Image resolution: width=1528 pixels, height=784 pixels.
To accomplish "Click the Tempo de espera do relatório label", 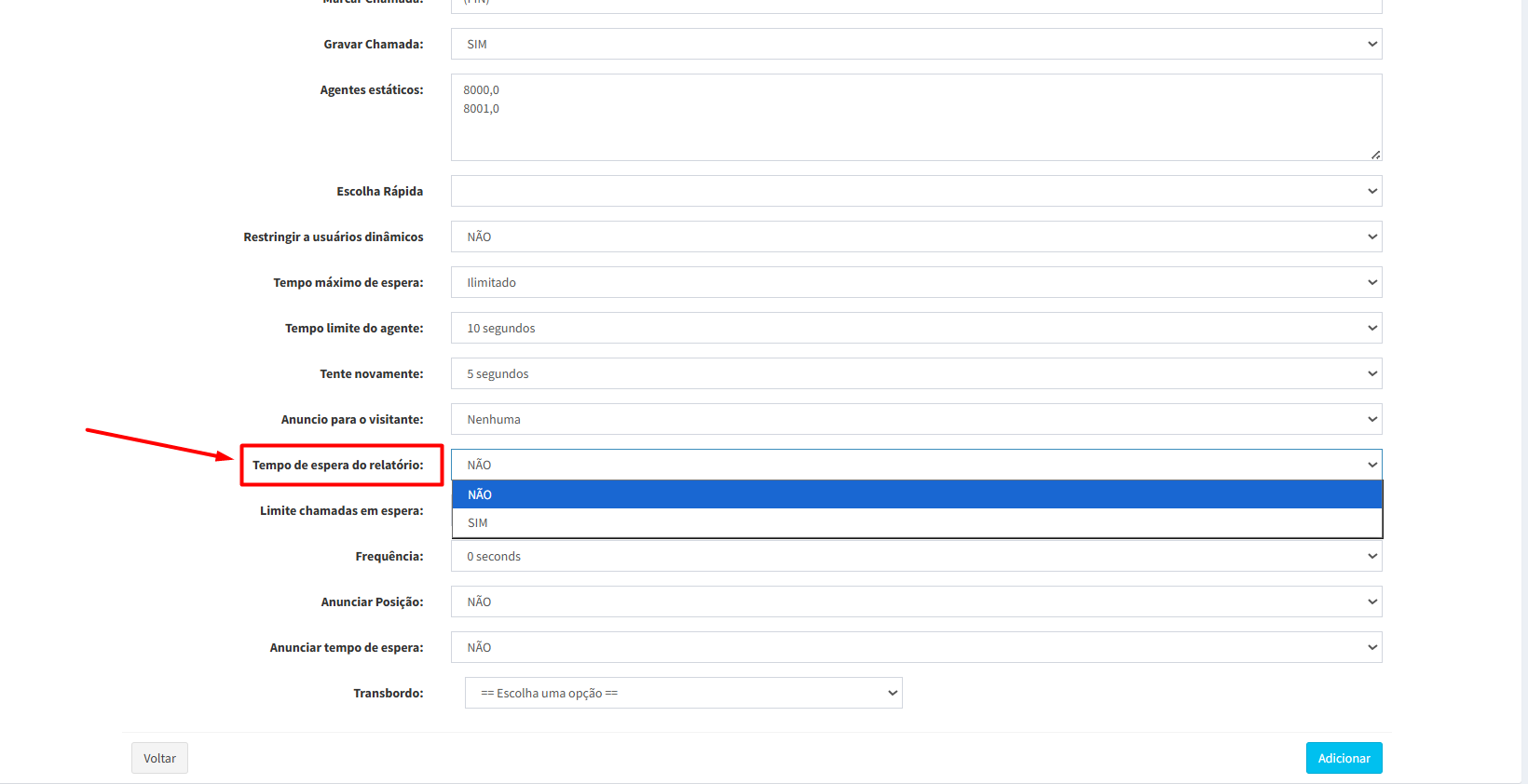I will tap(337, 465).
